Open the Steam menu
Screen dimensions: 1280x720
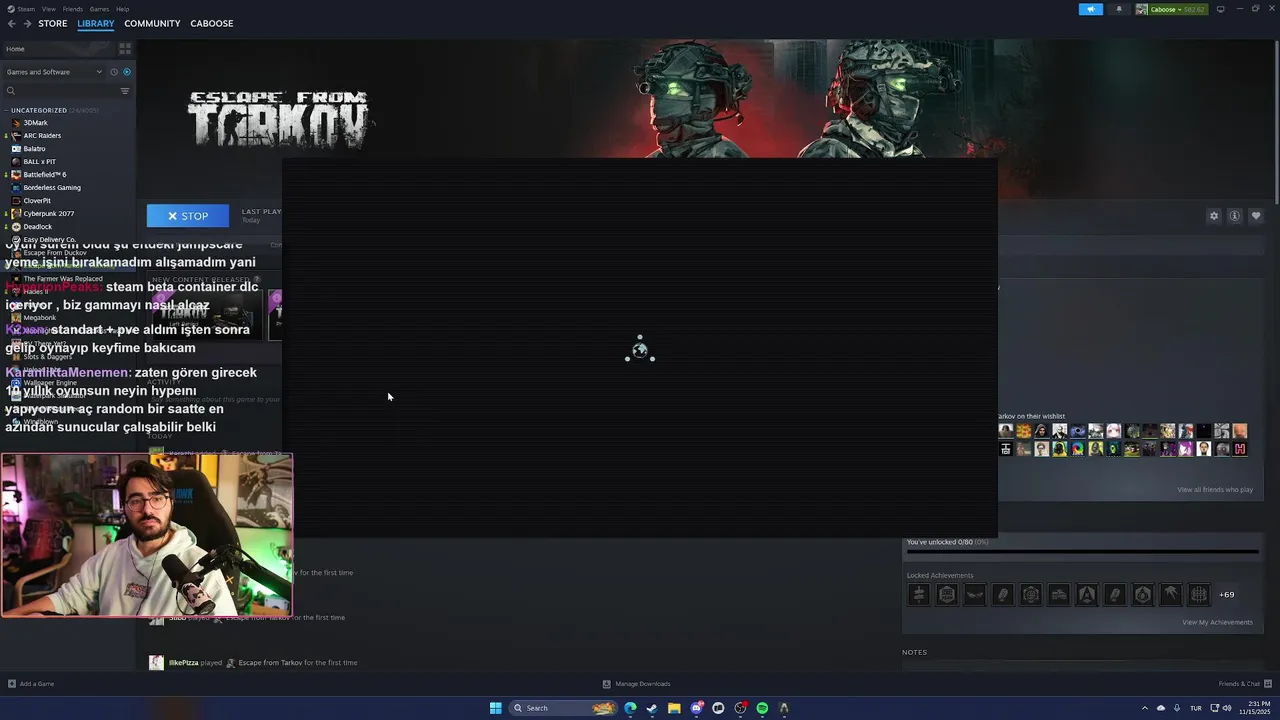point(26,9)
